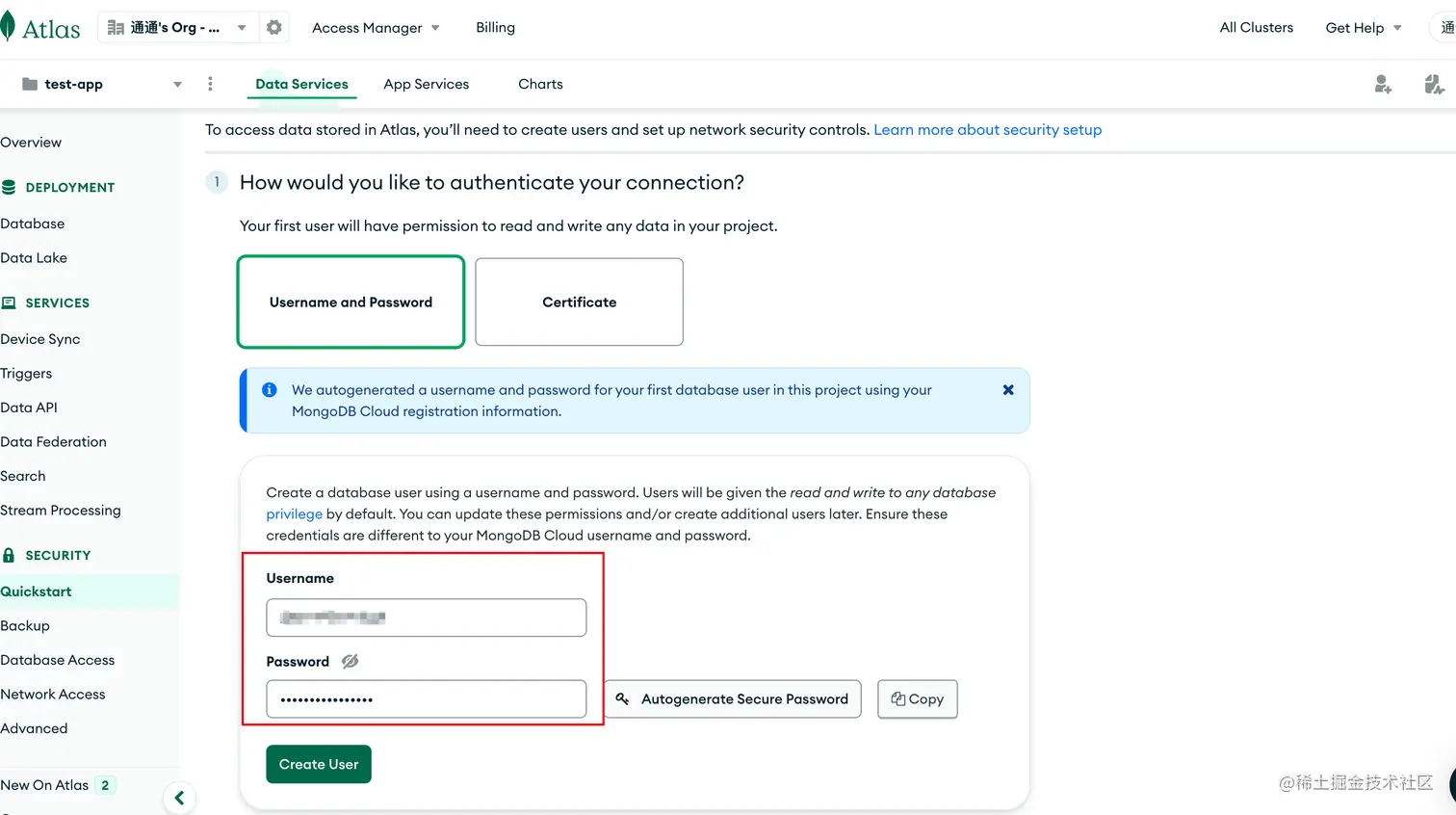1456x815 pixels.
Task: Click the project vertical three-dot menu
Action: [x=210, y=84]
